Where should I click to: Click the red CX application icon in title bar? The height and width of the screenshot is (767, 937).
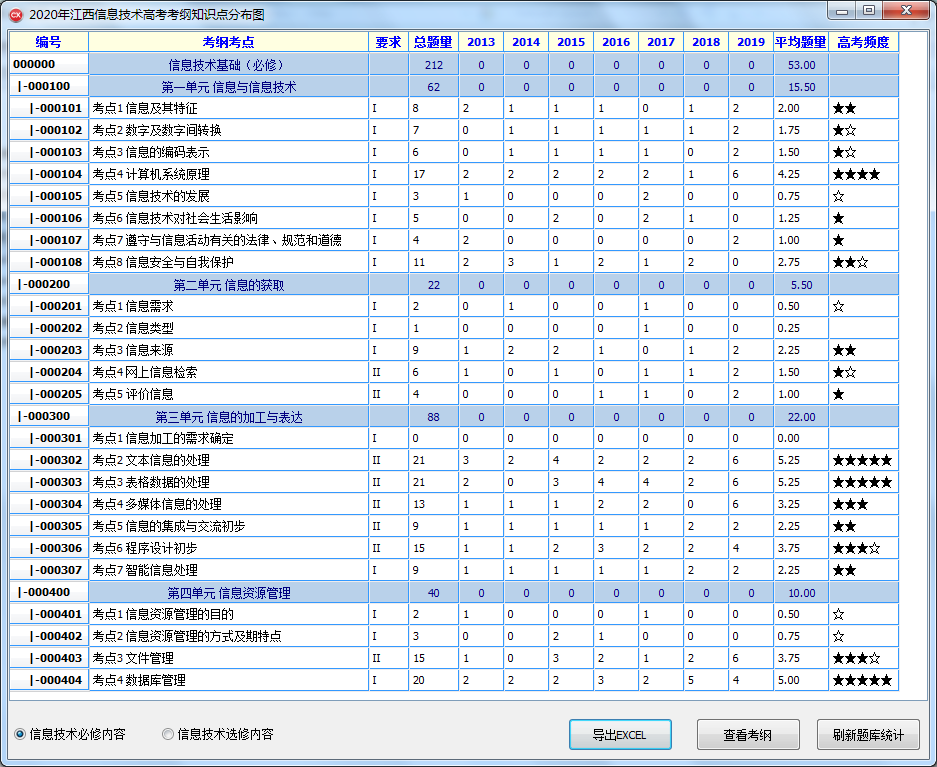[x=16, y=14]
